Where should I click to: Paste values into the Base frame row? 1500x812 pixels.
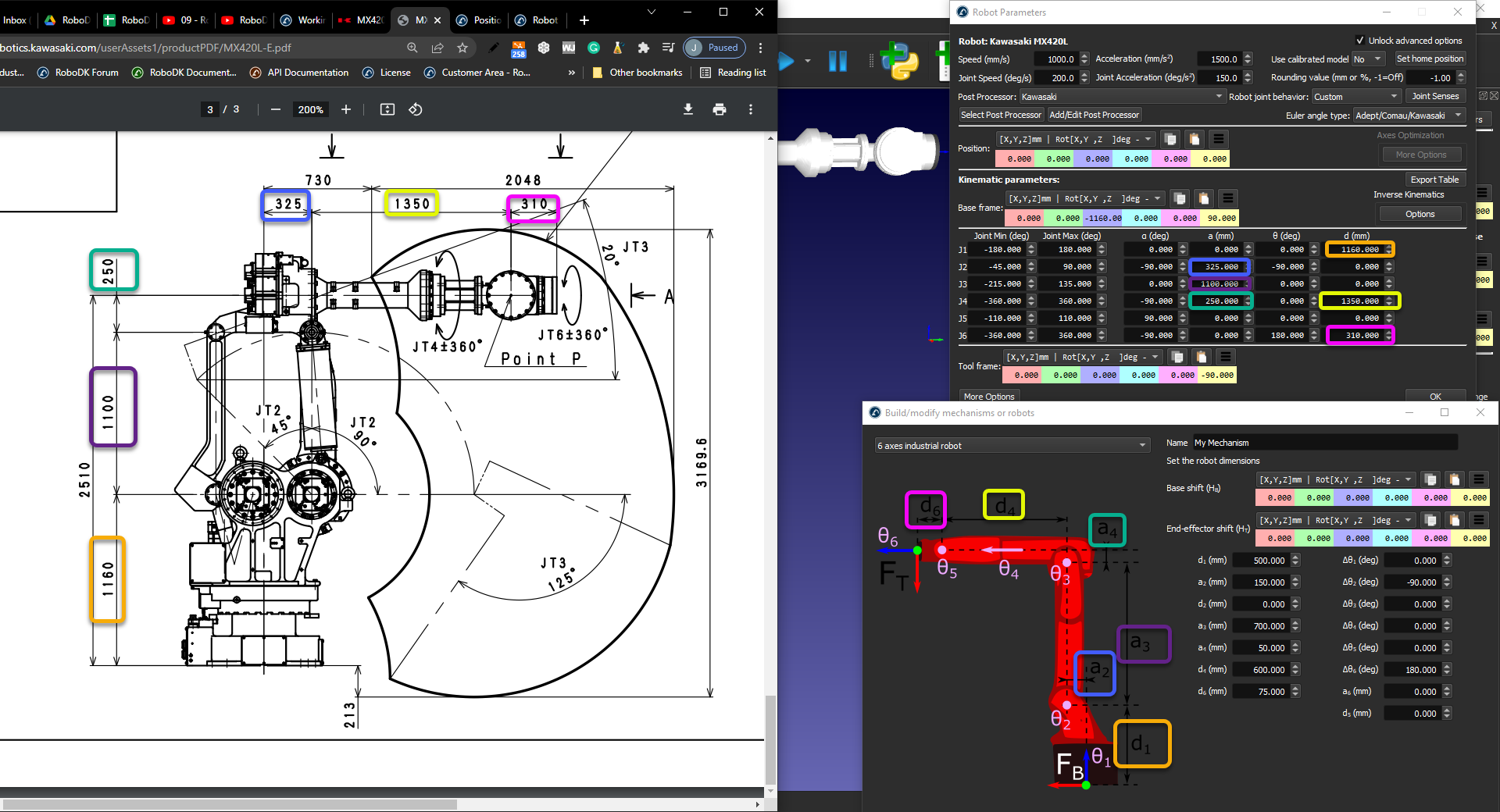click(1204, 198)
